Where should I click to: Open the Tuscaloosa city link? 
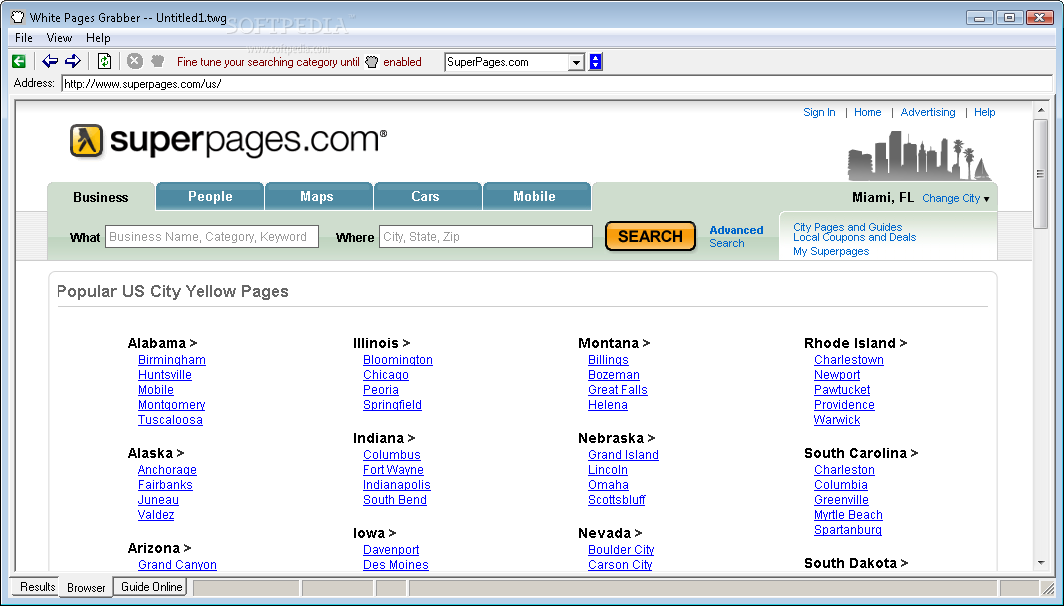pyautogui.click(x=170, y=419)
